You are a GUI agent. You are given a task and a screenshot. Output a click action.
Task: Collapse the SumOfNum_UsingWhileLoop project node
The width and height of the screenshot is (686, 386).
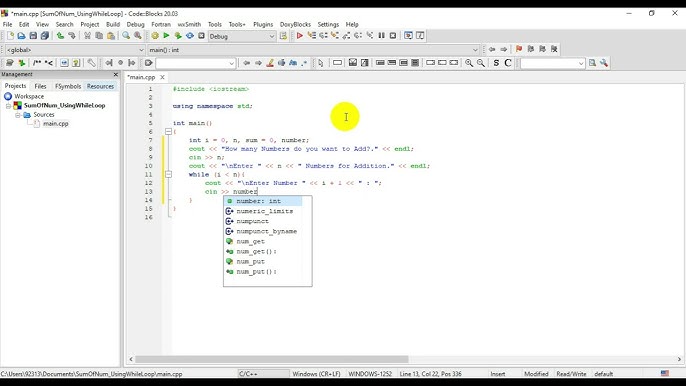pyautogui.click(x=8, y=105)
